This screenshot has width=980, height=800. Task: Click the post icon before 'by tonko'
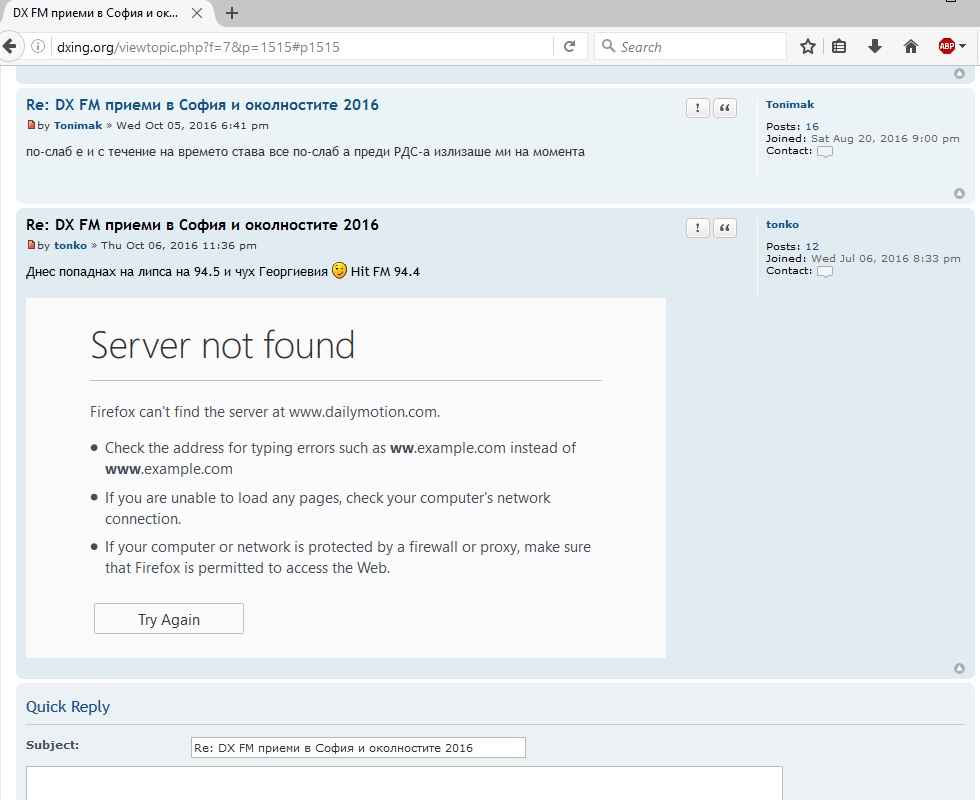31,245
